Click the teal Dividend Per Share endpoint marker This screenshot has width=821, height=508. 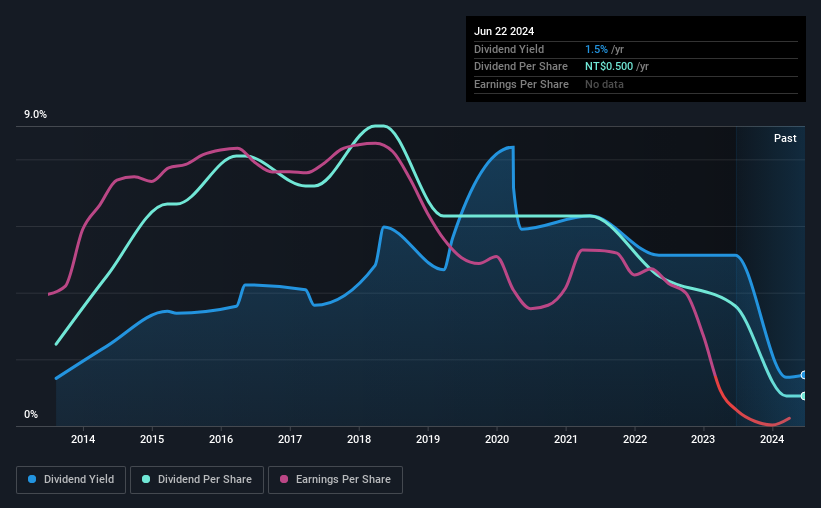804,396
